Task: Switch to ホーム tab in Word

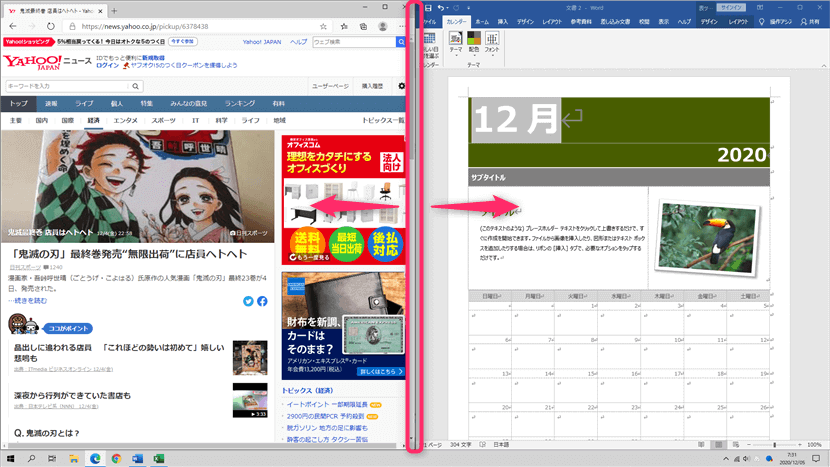Action: click(x=482, y=22)
